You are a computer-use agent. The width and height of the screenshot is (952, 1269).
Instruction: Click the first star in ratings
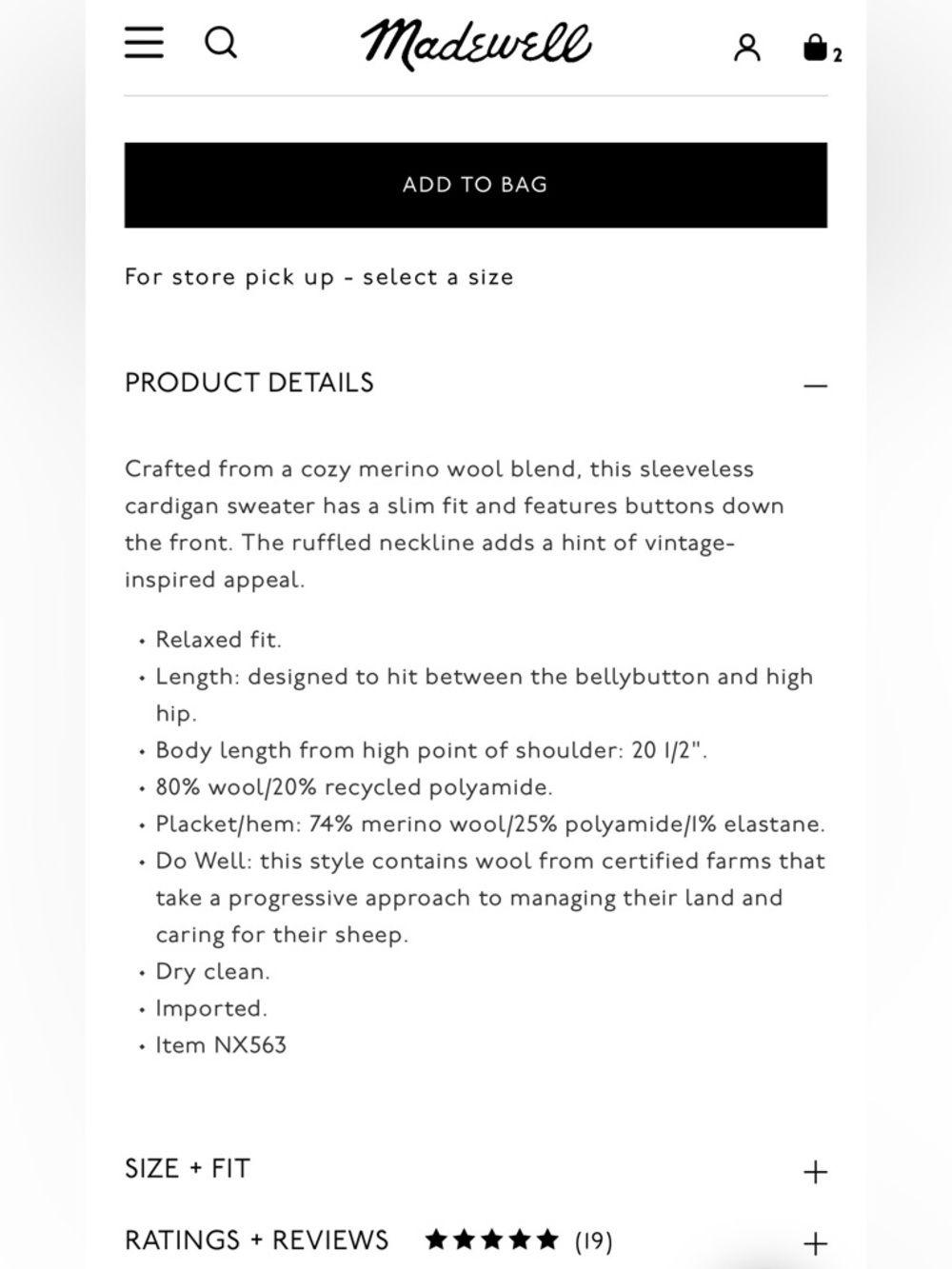click(436, 1239)
